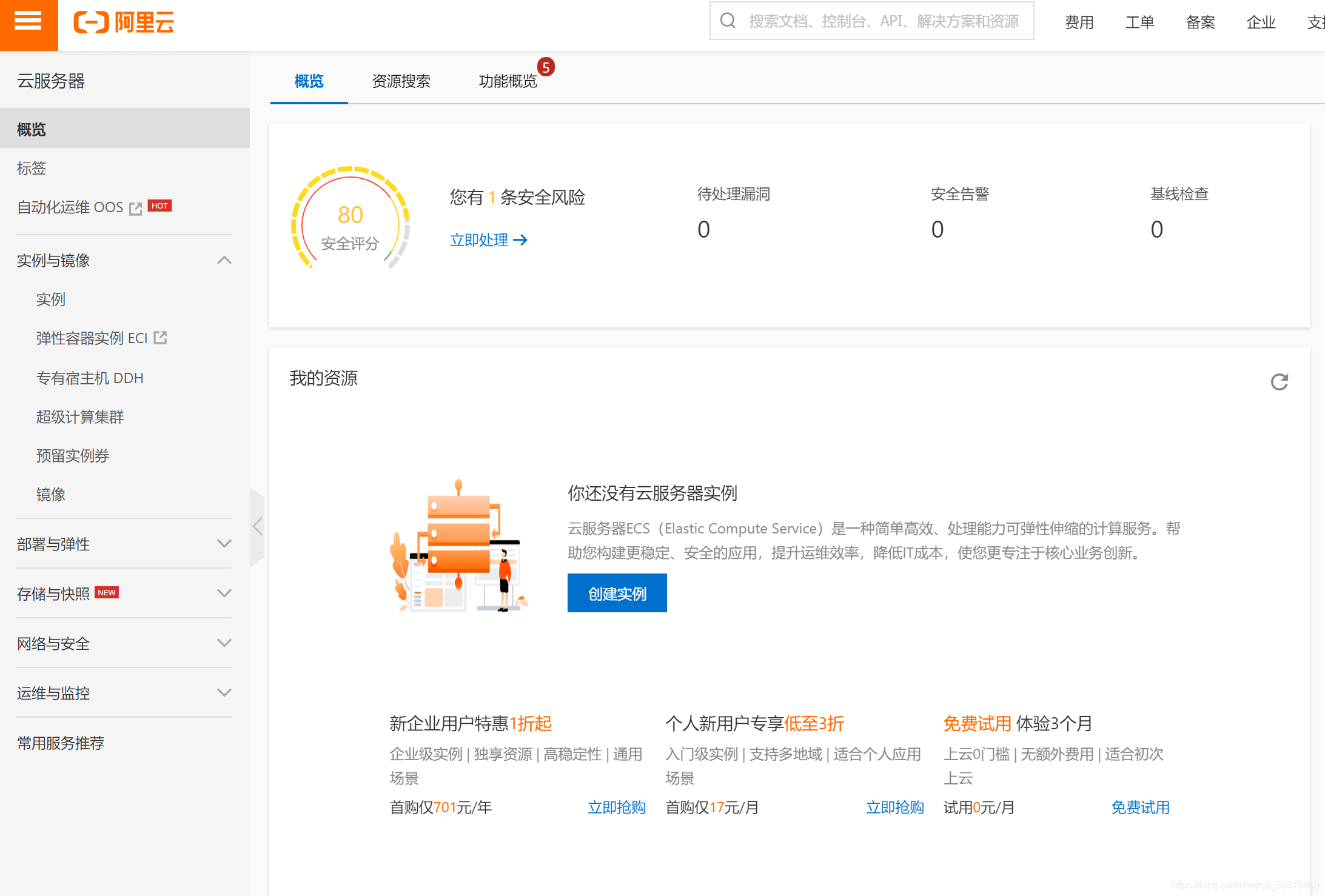Click the arrow icon after 立即处理

coord(520,240)
